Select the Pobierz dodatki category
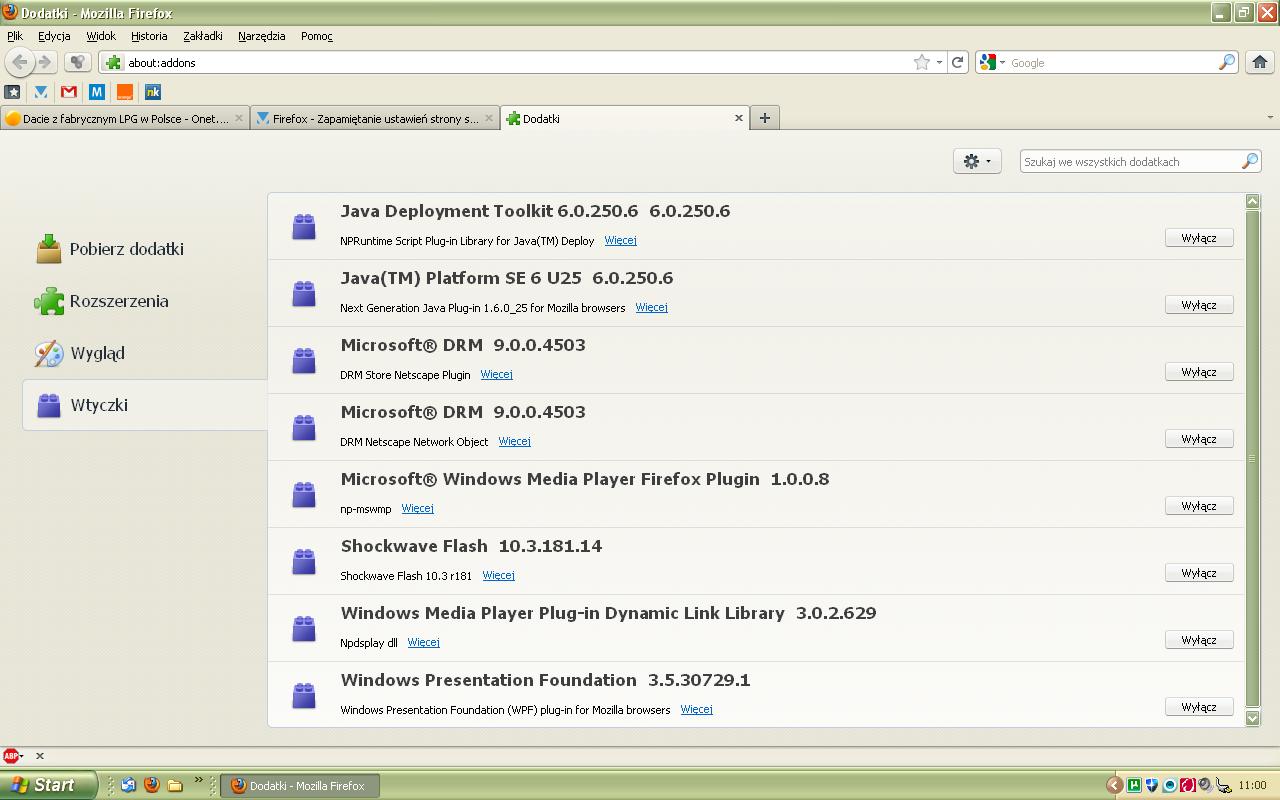Viewport: 1280px width, 800px height. pos(145,249)
